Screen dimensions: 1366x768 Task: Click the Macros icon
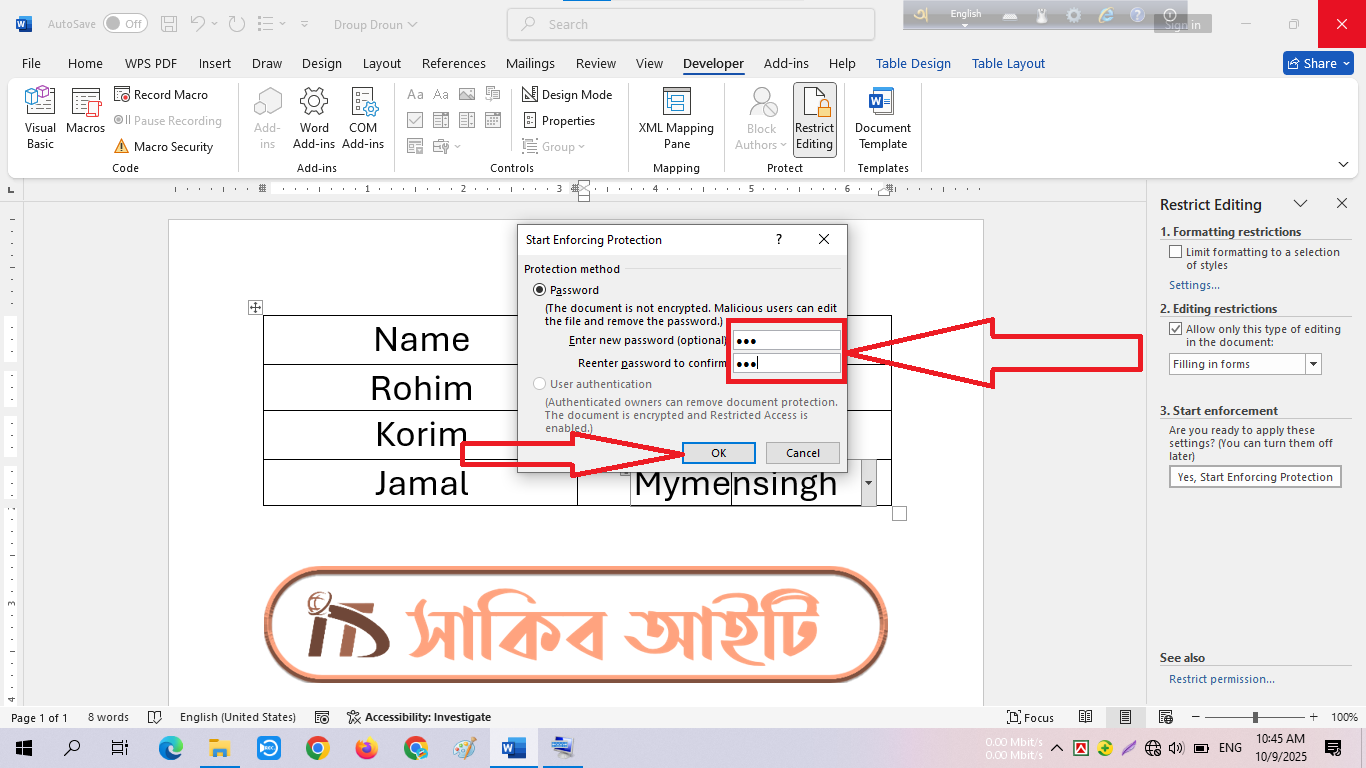(86, 112)
